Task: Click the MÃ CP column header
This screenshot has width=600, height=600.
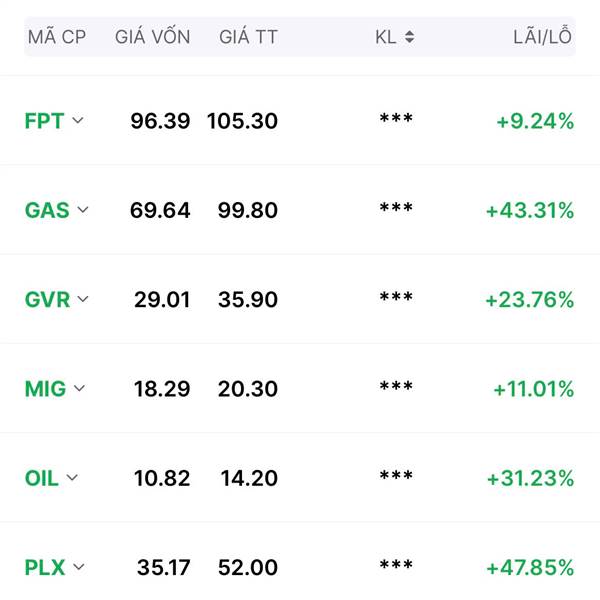Action: (x=57, y=38)
